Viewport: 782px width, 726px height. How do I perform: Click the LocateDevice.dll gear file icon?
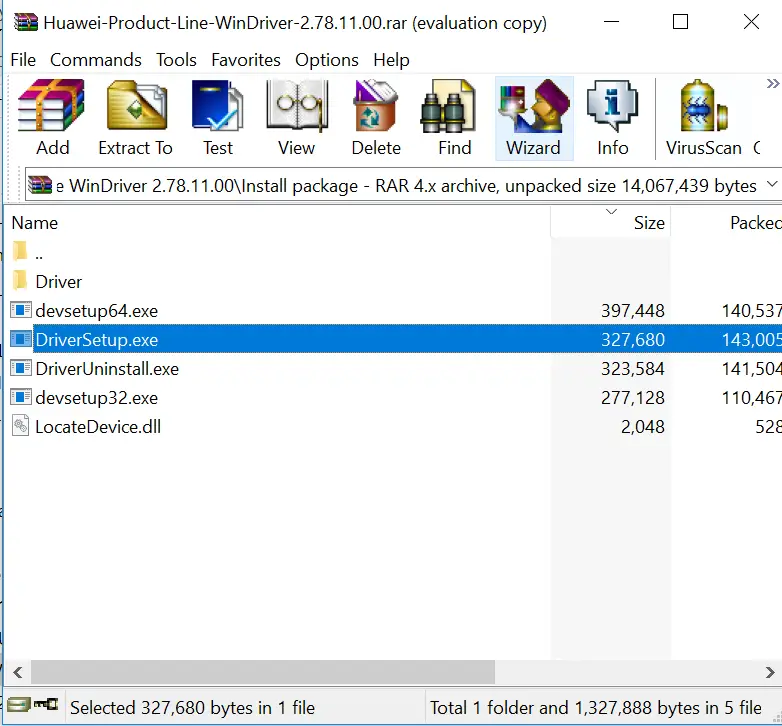tap(20, 426)
